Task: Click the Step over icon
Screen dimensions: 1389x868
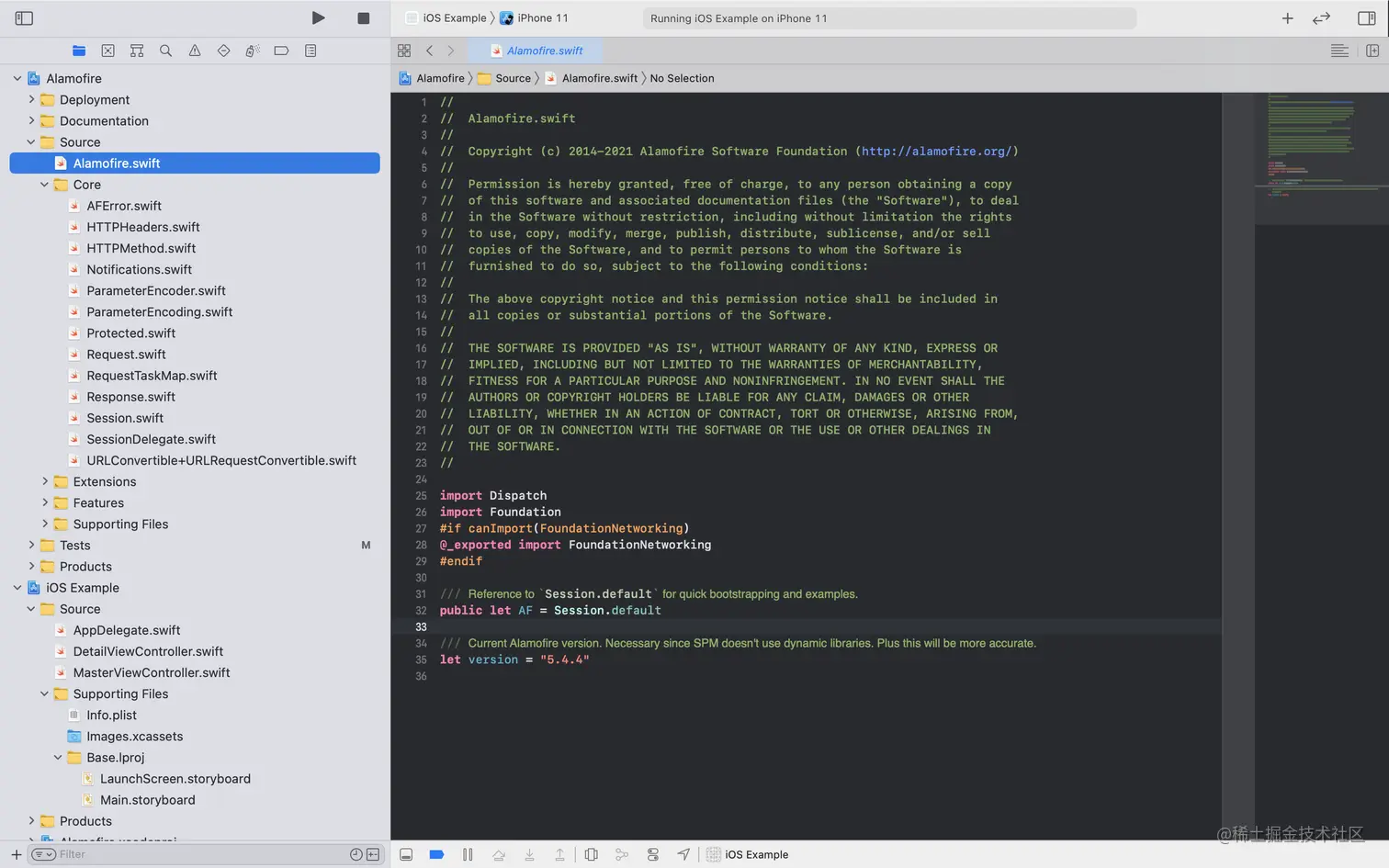Action: [499, 854]
